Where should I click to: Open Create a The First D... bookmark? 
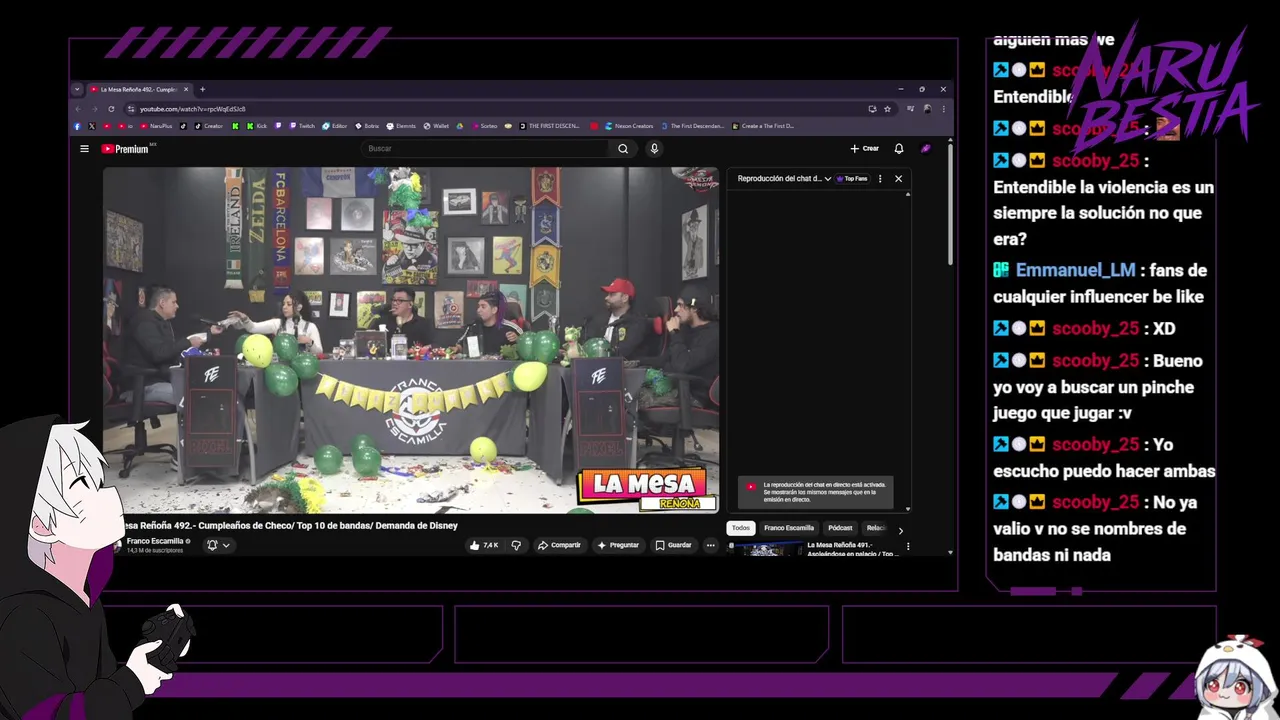(763, 126)
